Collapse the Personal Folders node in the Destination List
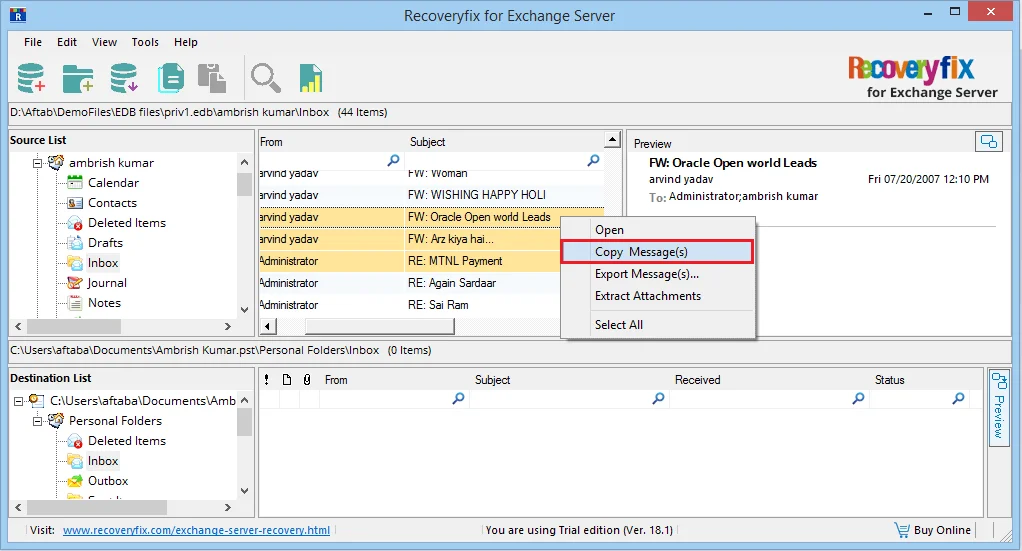This screenshot has height=551, width=1022. pyautogui.click(x=38, y=421)
